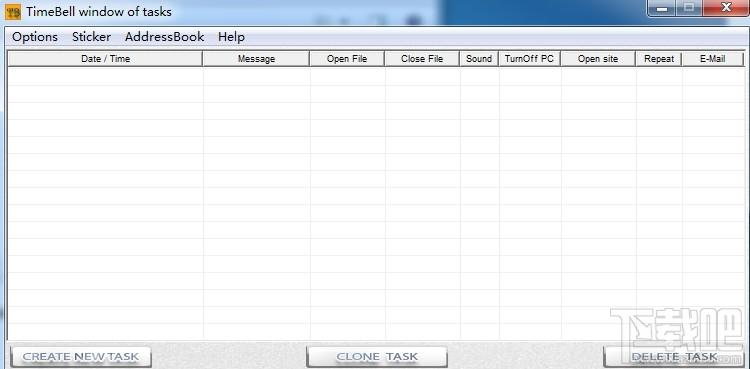Image resolution: width=750 pixels, height=369 pixels.
Task: Select the E-Mail column header
Action: click(713, 59)
